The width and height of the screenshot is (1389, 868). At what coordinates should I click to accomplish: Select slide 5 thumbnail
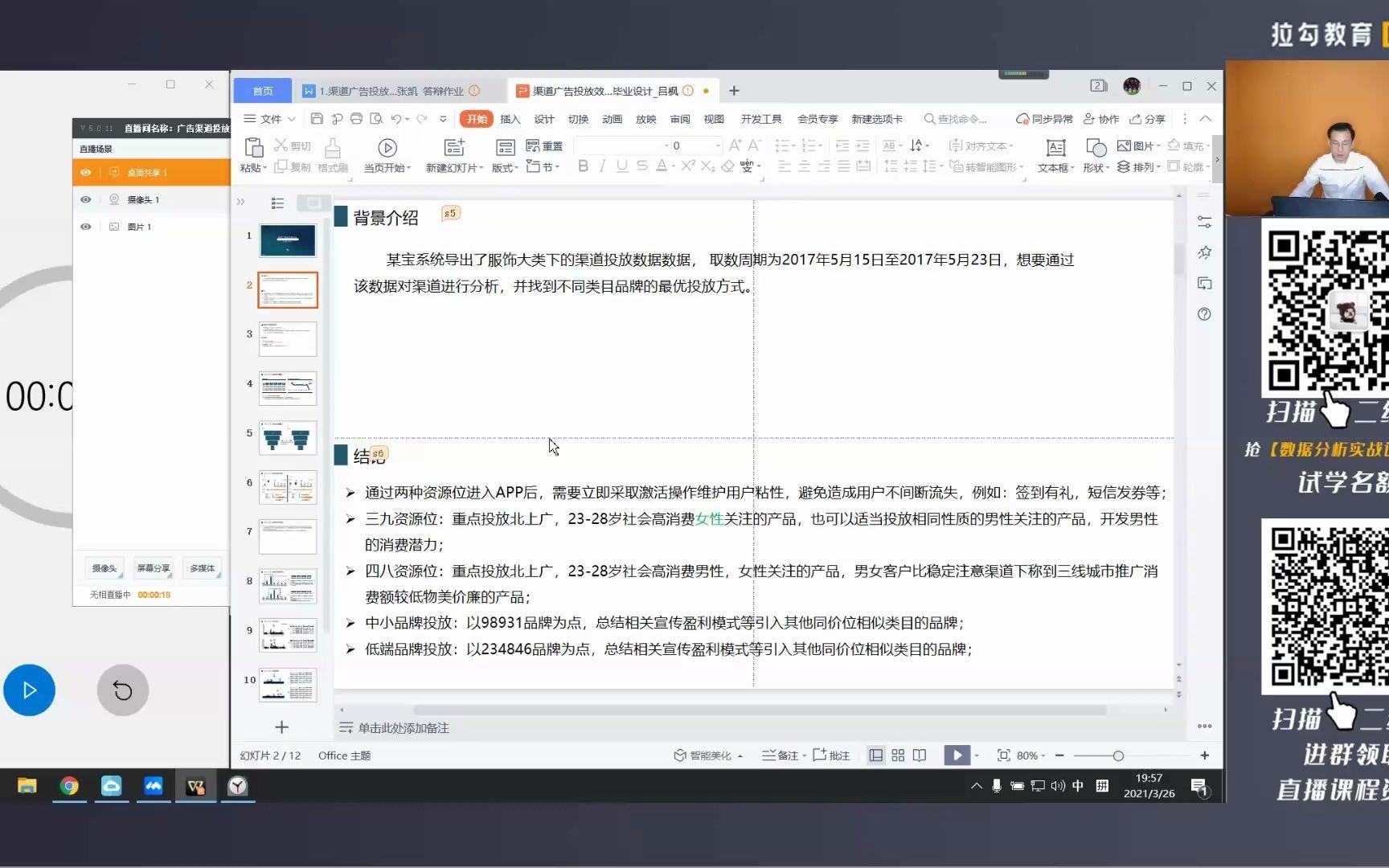[x=288, y=438]
